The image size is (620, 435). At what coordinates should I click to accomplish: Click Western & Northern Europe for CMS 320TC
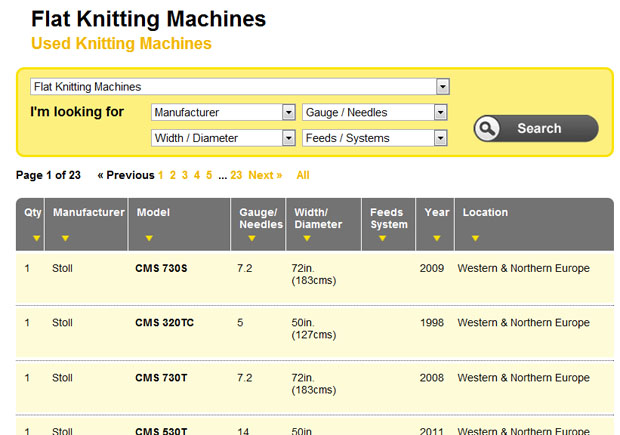coord(524,323)
